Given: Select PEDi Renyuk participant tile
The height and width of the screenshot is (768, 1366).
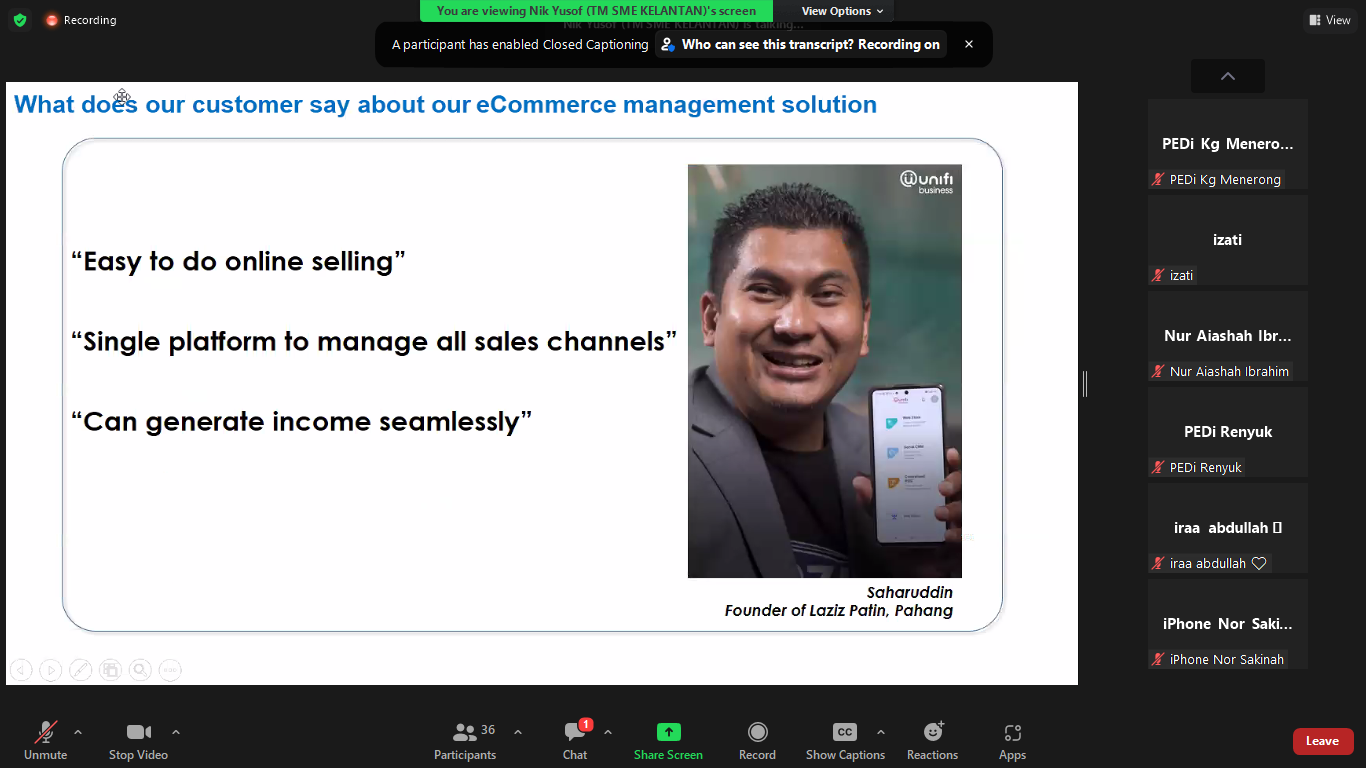Looking at the screenshot, I should [1227, 432].
